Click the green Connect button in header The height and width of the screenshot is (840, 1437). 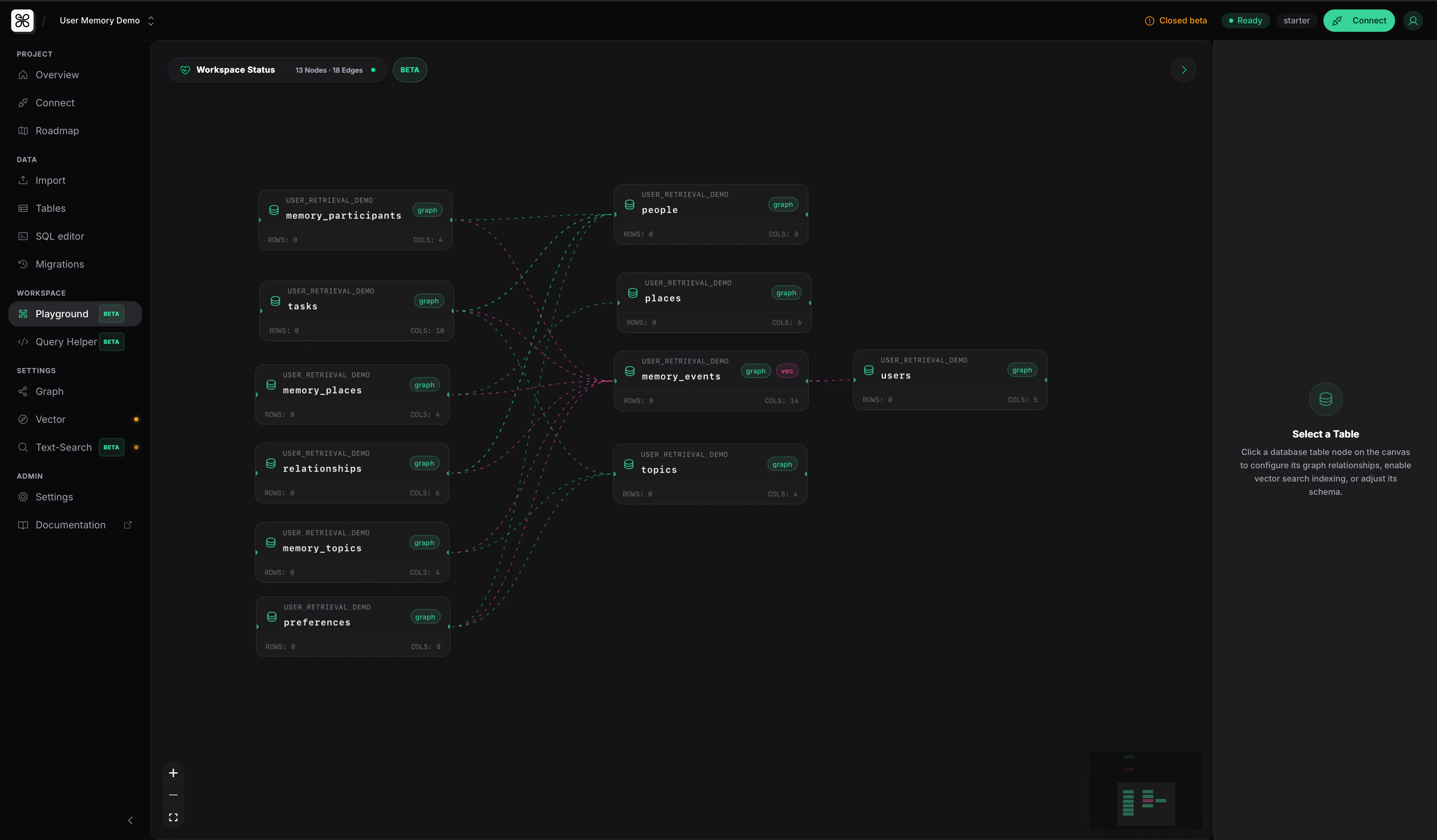(1358, 21)
